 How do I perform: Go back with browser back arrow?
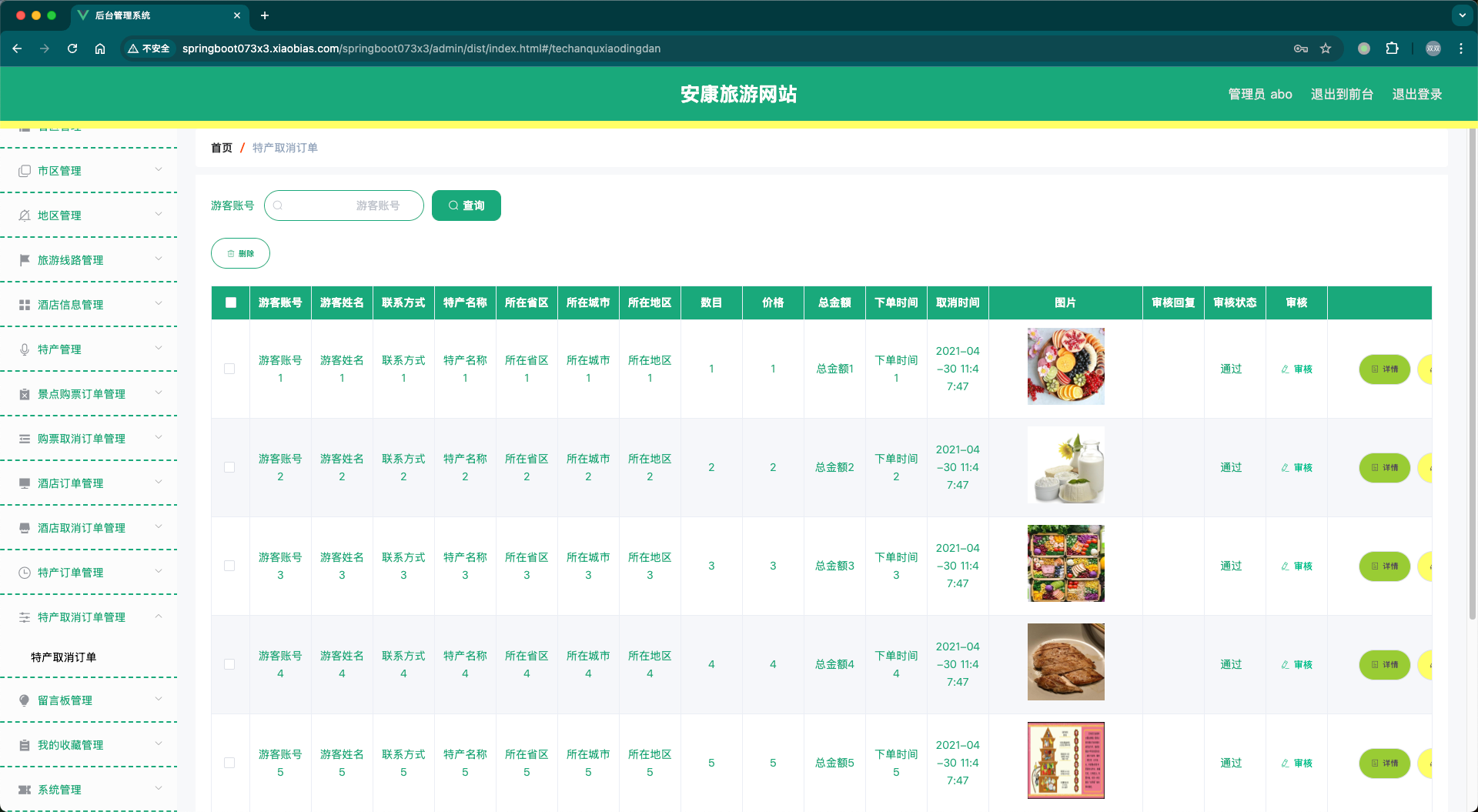(17, 48)
